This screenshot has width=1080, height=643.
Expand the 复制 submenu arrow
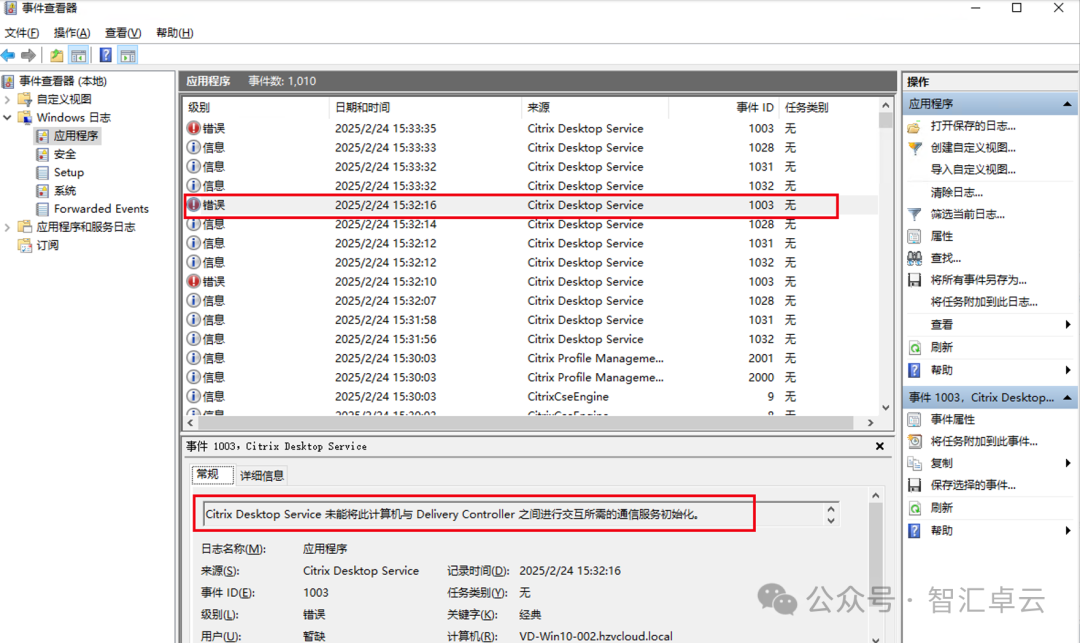(1068, 463)
